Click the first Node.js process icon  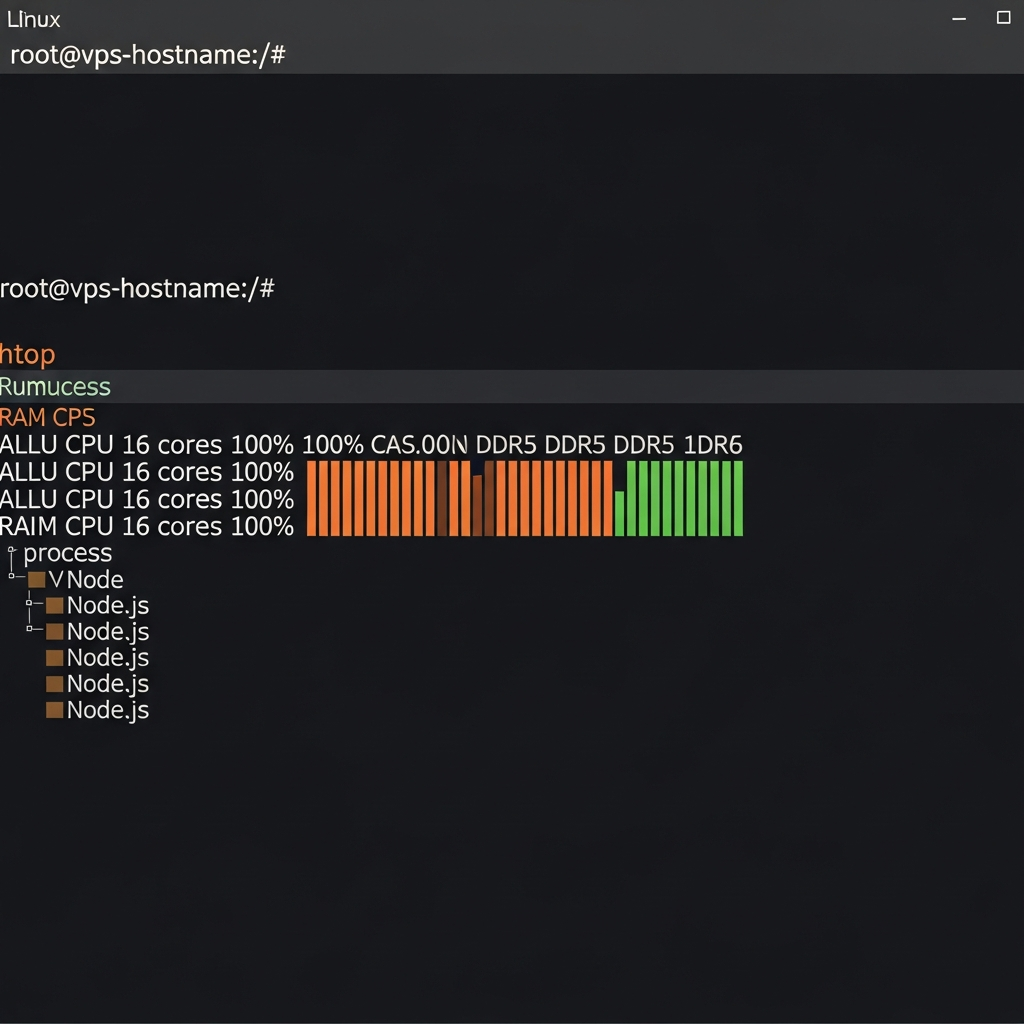pos(57,605)
